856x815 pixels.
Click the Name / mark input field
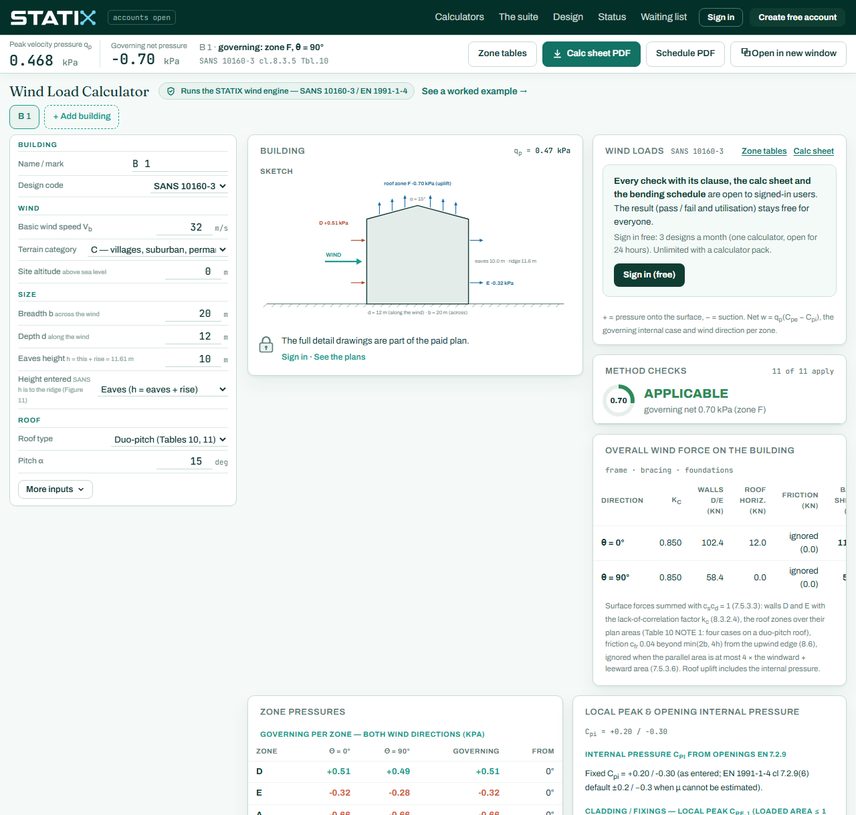[179, 164]
